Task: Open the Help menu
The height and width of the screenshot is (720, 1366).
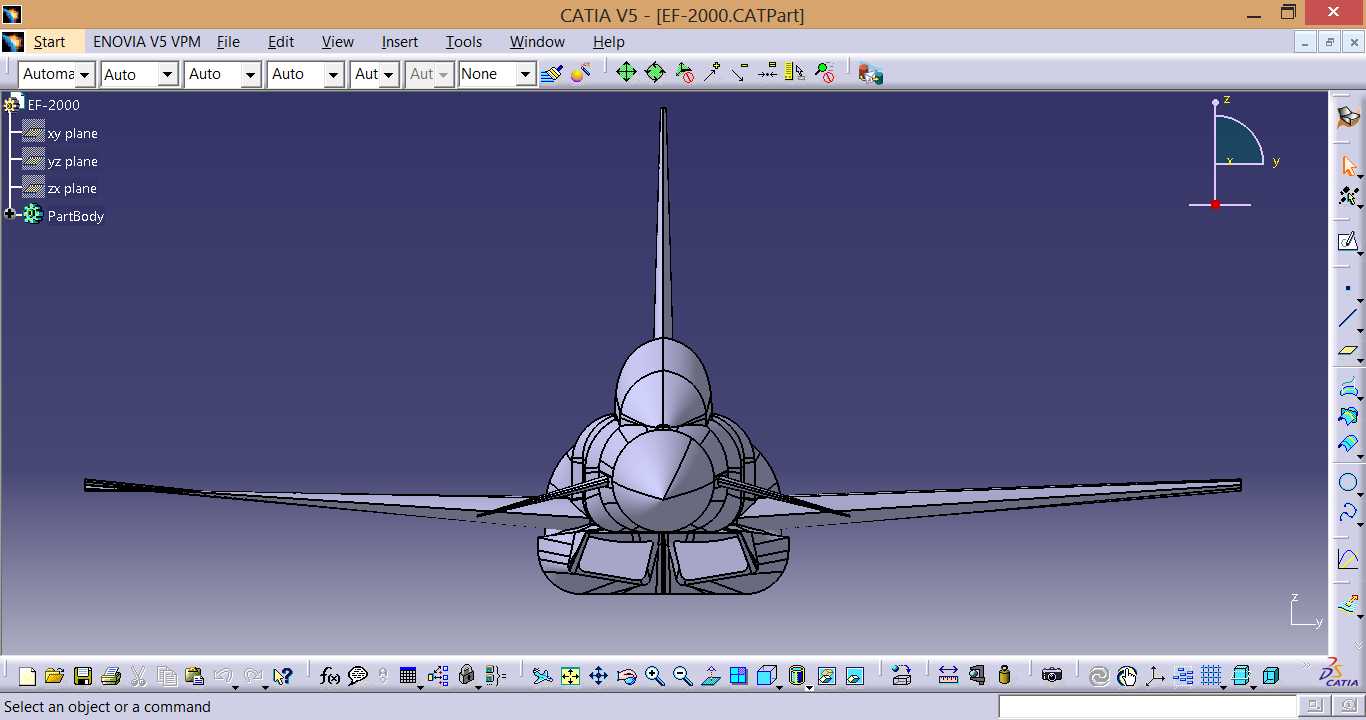Action: coord(609,42)
